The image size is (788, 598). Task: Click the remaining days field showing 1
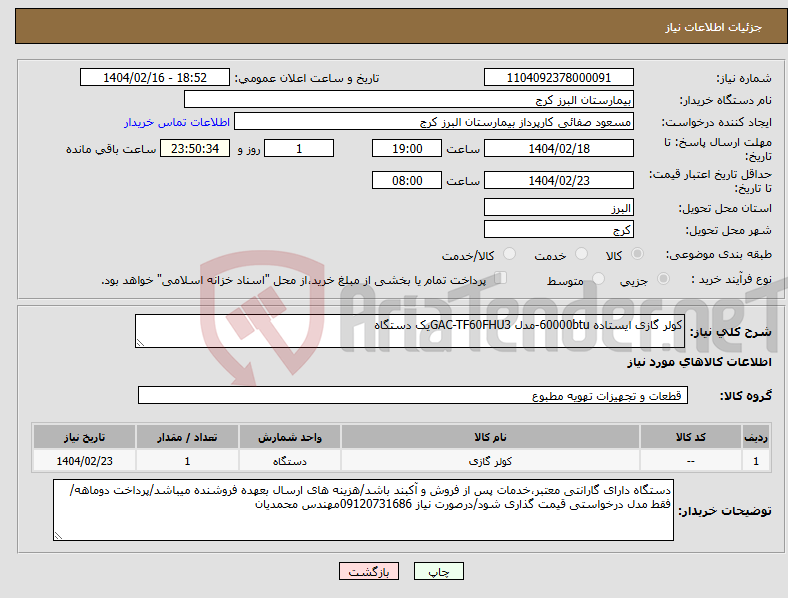coord(299,148)
